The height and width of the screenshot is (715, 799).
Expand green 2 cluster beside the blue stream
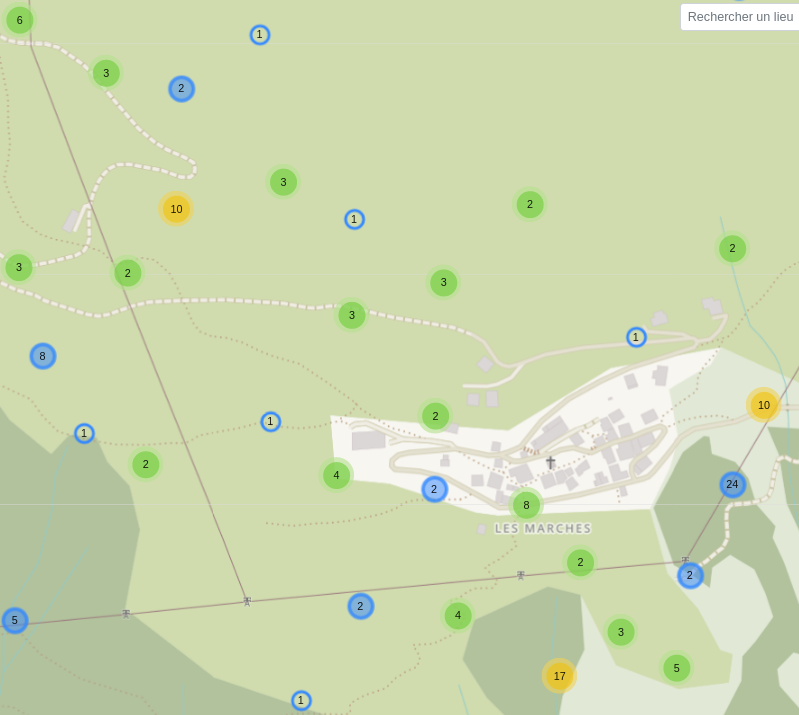732,248
